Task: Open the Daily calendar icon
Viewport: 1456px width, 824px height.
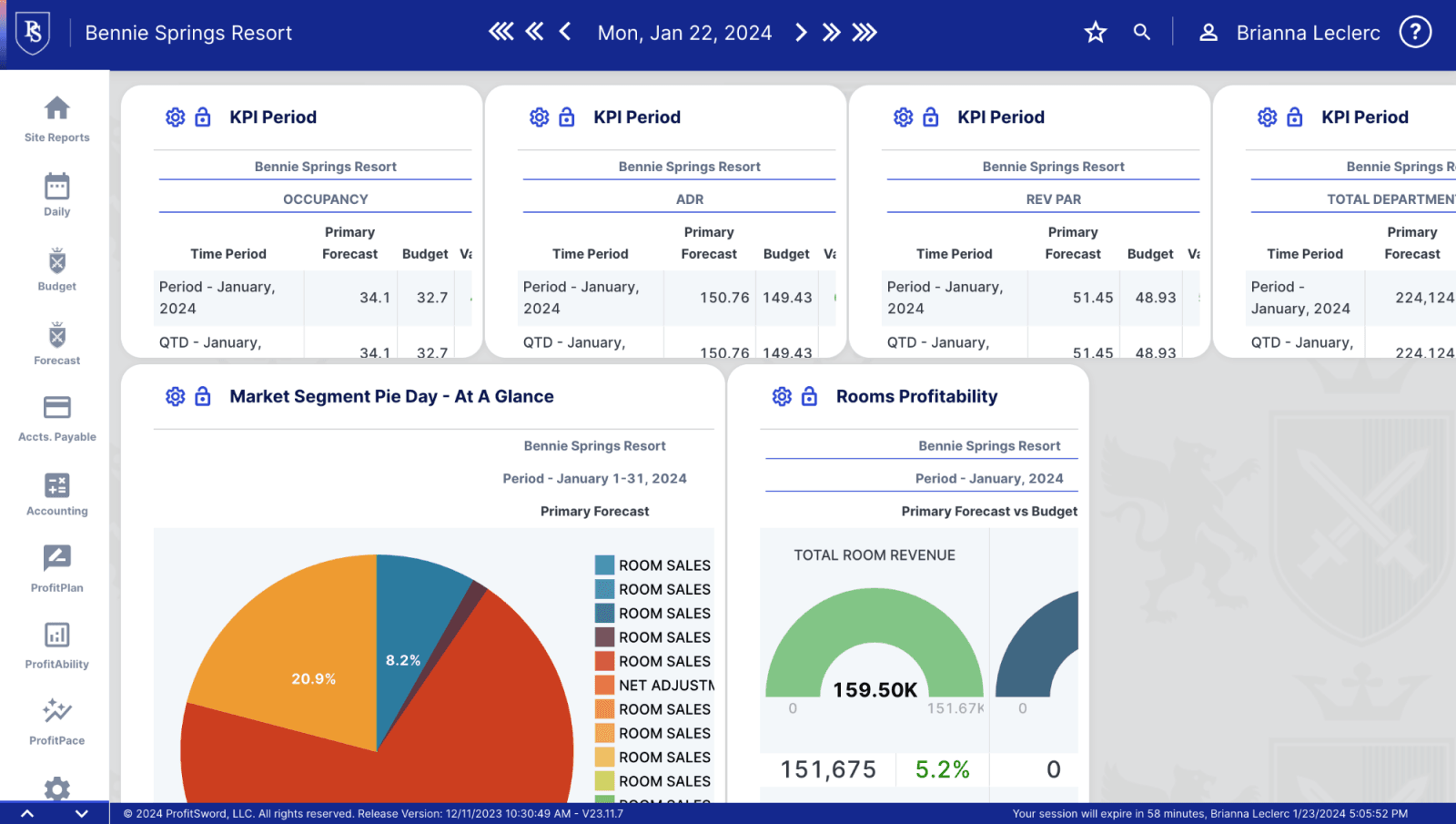Action: coord(56,194)
